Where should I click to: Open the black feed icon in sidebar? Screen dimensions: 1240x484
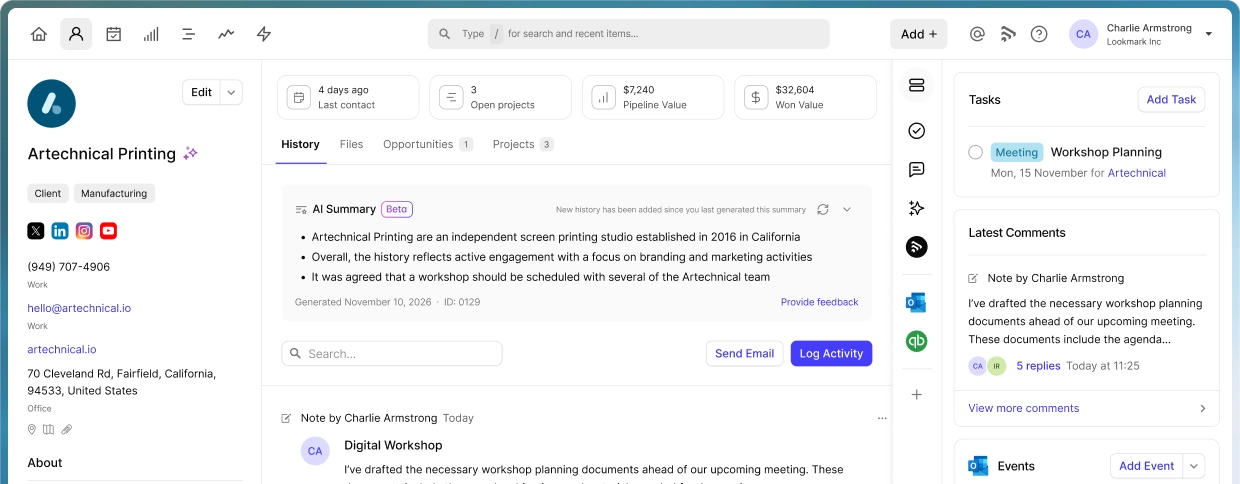coord(916,247)
